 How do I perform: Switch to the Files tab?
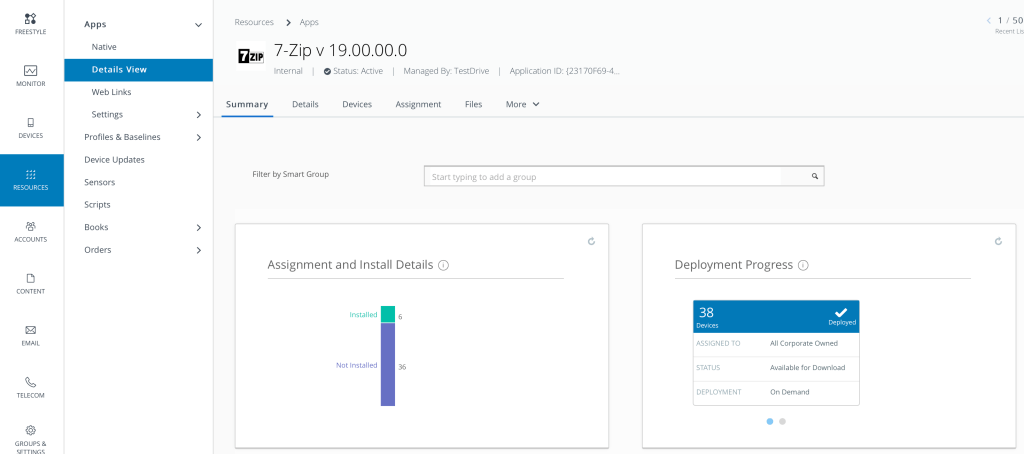(473, 104)
